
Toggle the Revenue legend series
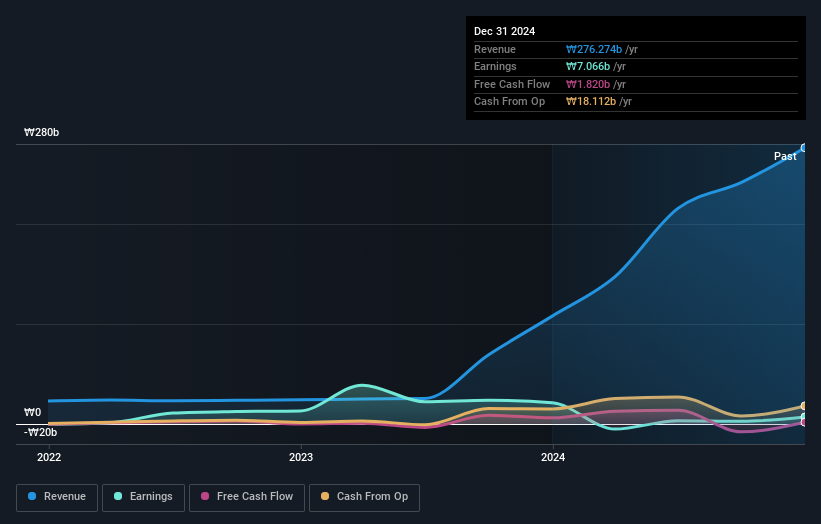57,497
